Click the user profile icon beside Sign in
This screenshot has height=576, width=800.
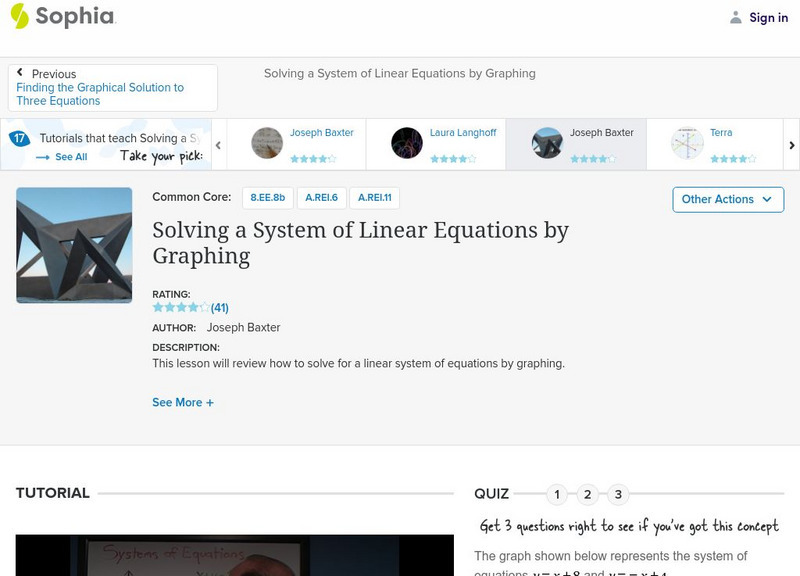pos(735,18)
